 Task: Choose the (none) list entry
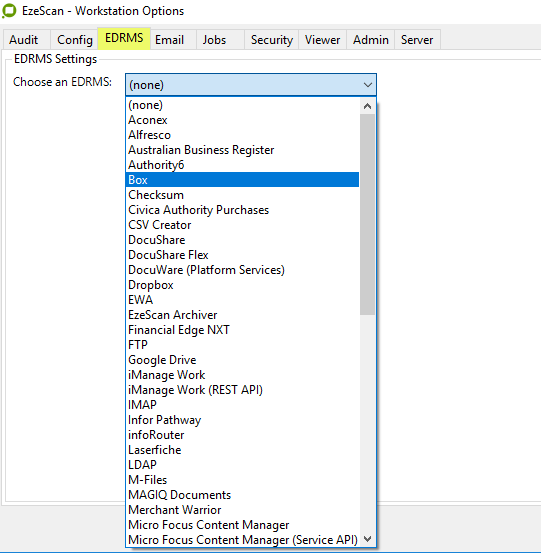[x=242, y=105]
